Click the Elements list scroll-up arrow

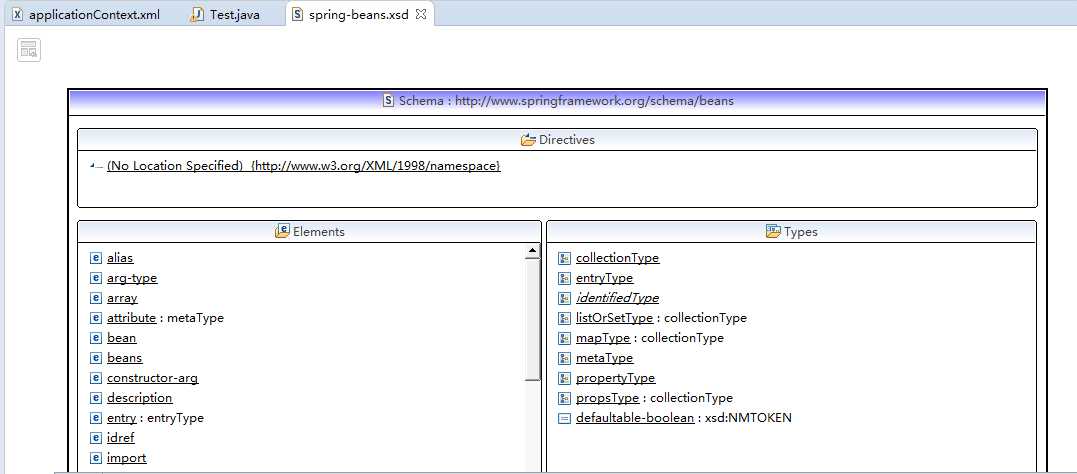pyautogui.click(x=532, y=252)
